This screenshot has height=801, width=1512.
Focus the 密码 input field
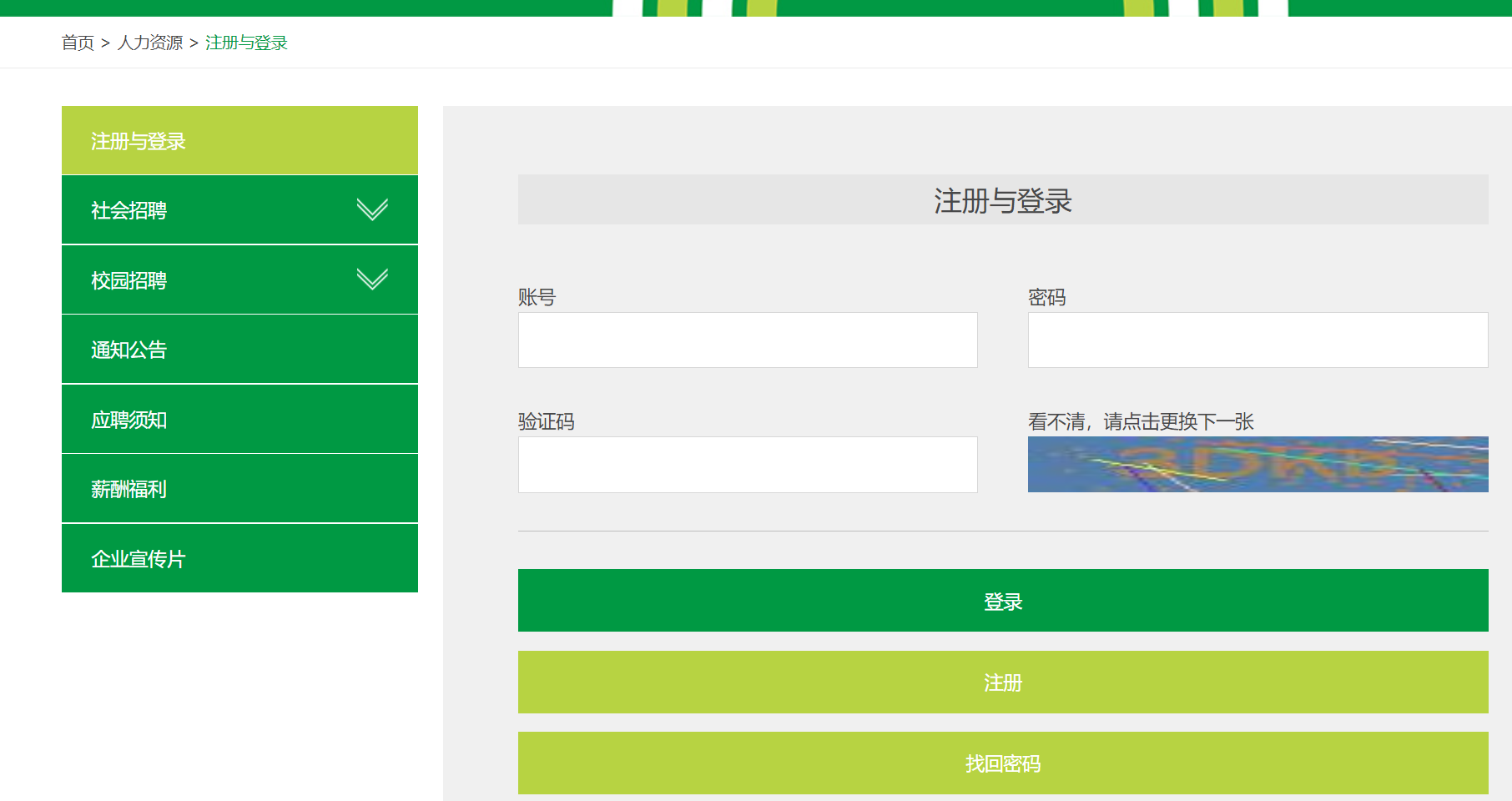pos(1257,340)
